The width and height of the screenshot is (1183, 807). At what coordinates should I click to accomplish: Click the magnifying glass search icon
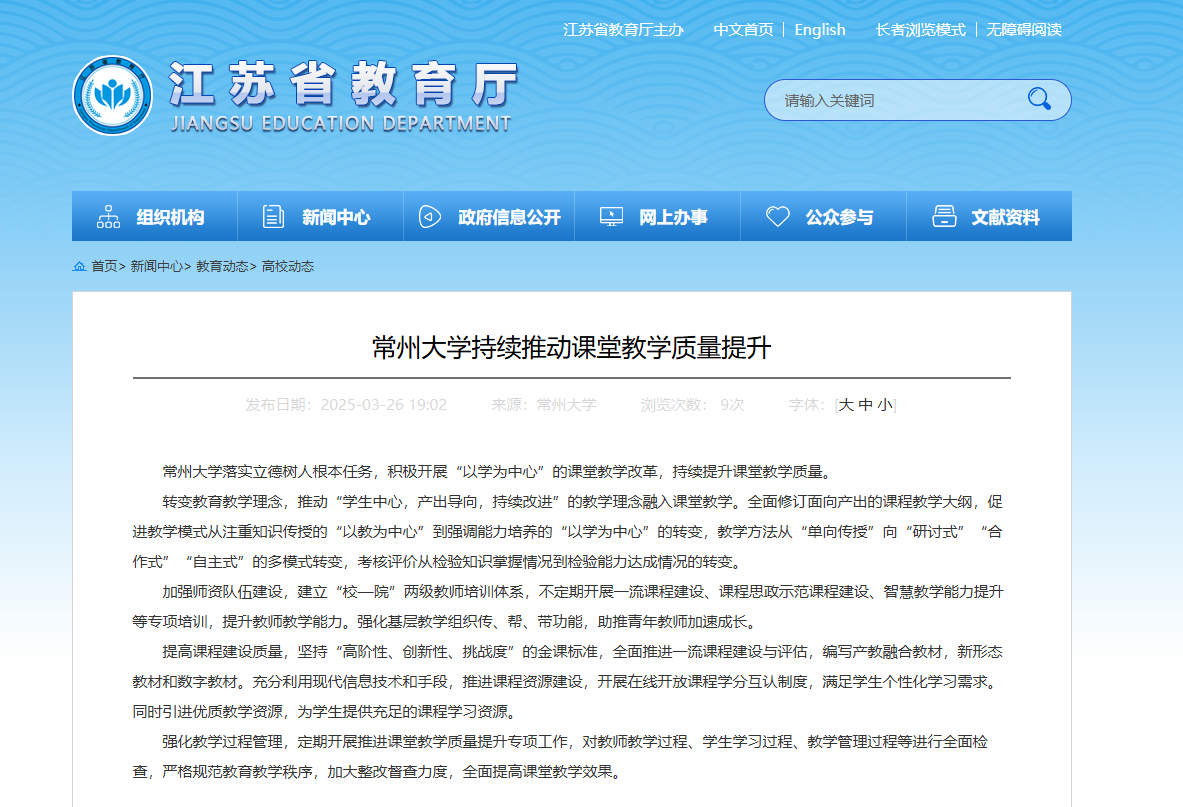[x=1039, y=99]
